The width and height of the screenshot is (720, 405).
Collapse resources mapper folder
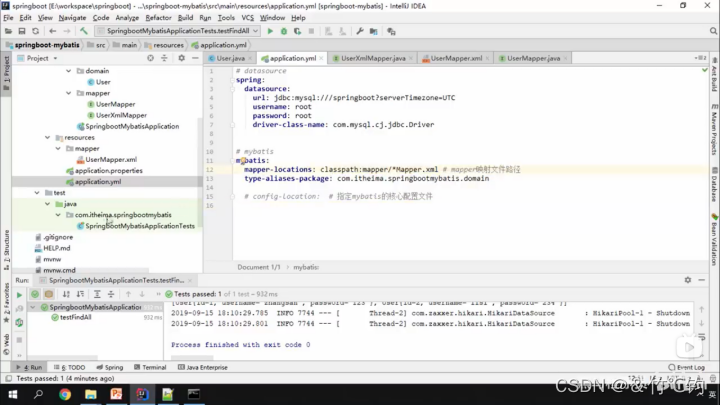[58, 148]
